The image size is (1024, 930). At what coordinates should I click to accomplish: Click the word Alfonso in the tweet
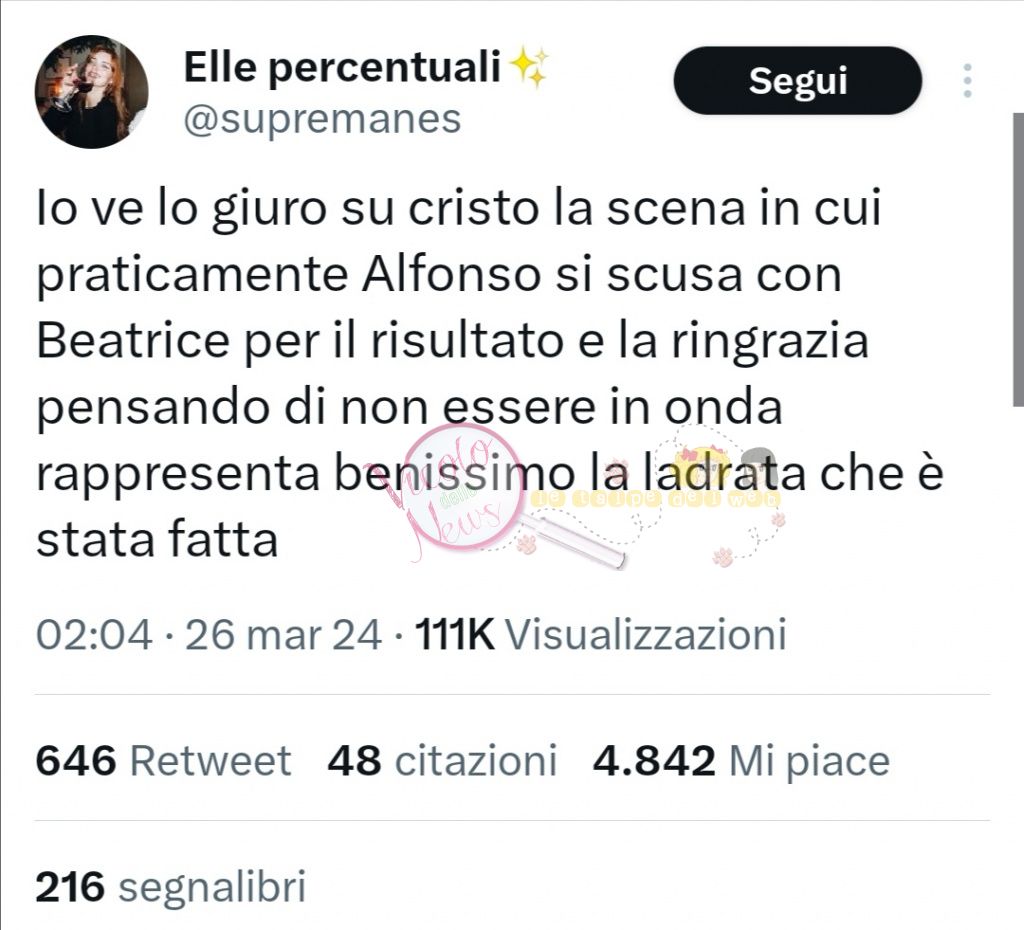[451, 274]
